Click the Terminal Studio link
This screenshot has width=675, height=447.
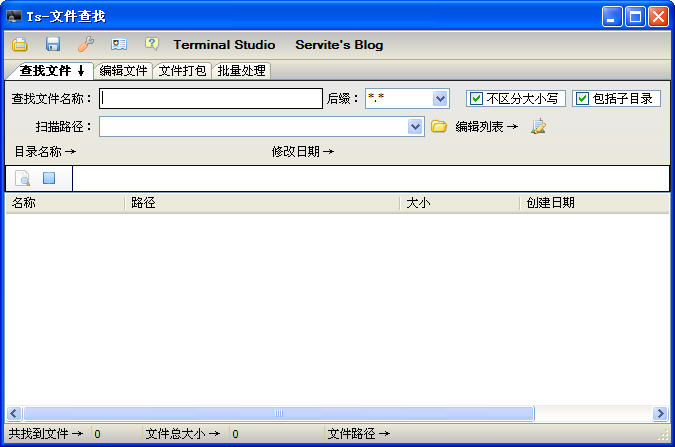click(x=224, y=45)
